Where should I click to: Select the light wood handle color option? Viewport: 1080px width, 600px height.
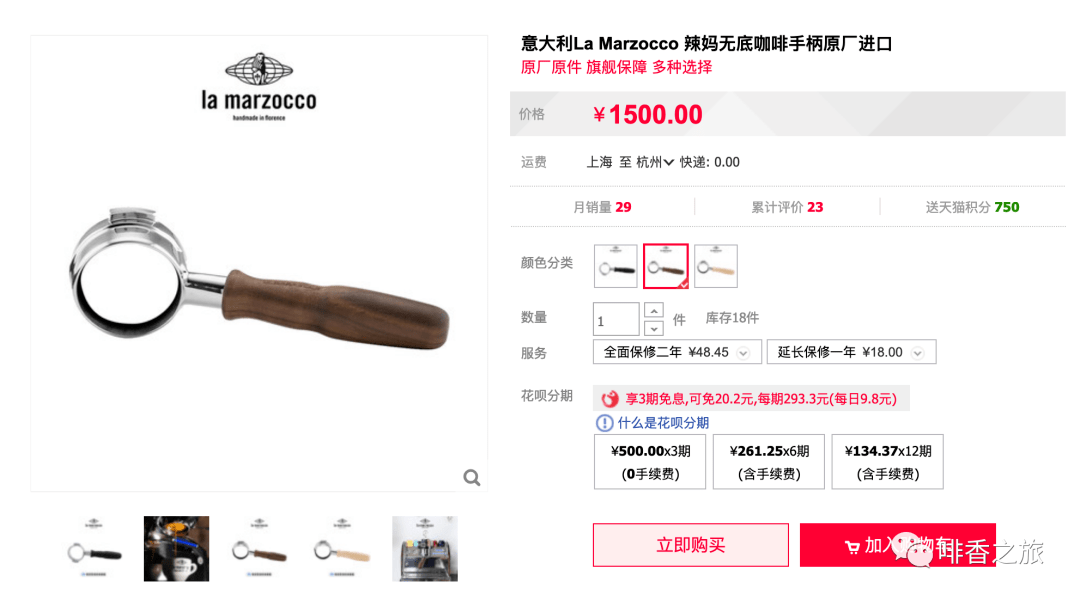[716, 266]
